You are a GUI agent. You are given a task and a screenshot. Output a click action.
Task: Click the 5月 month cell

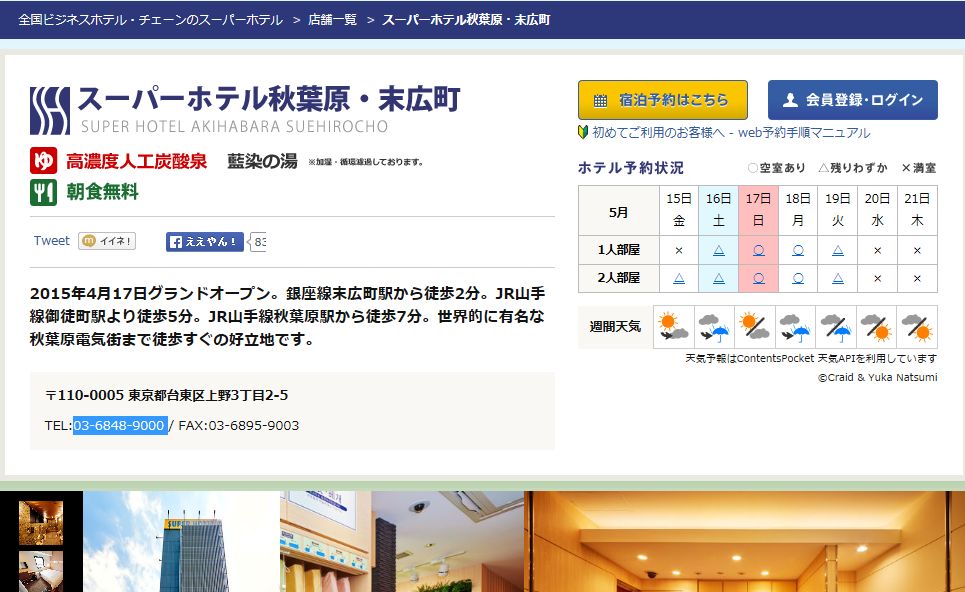tap(619, 211)
